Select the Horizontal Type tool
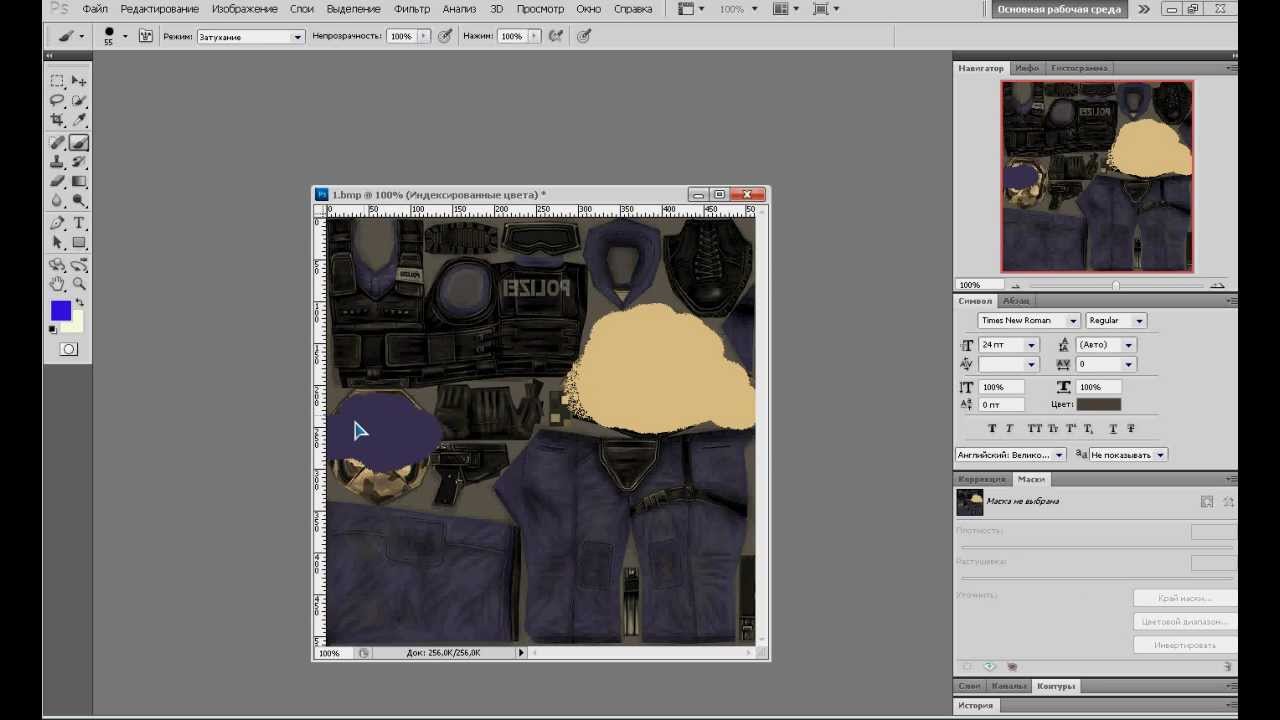The height and width of the screenshot is (720, 1280). [79, 224]
